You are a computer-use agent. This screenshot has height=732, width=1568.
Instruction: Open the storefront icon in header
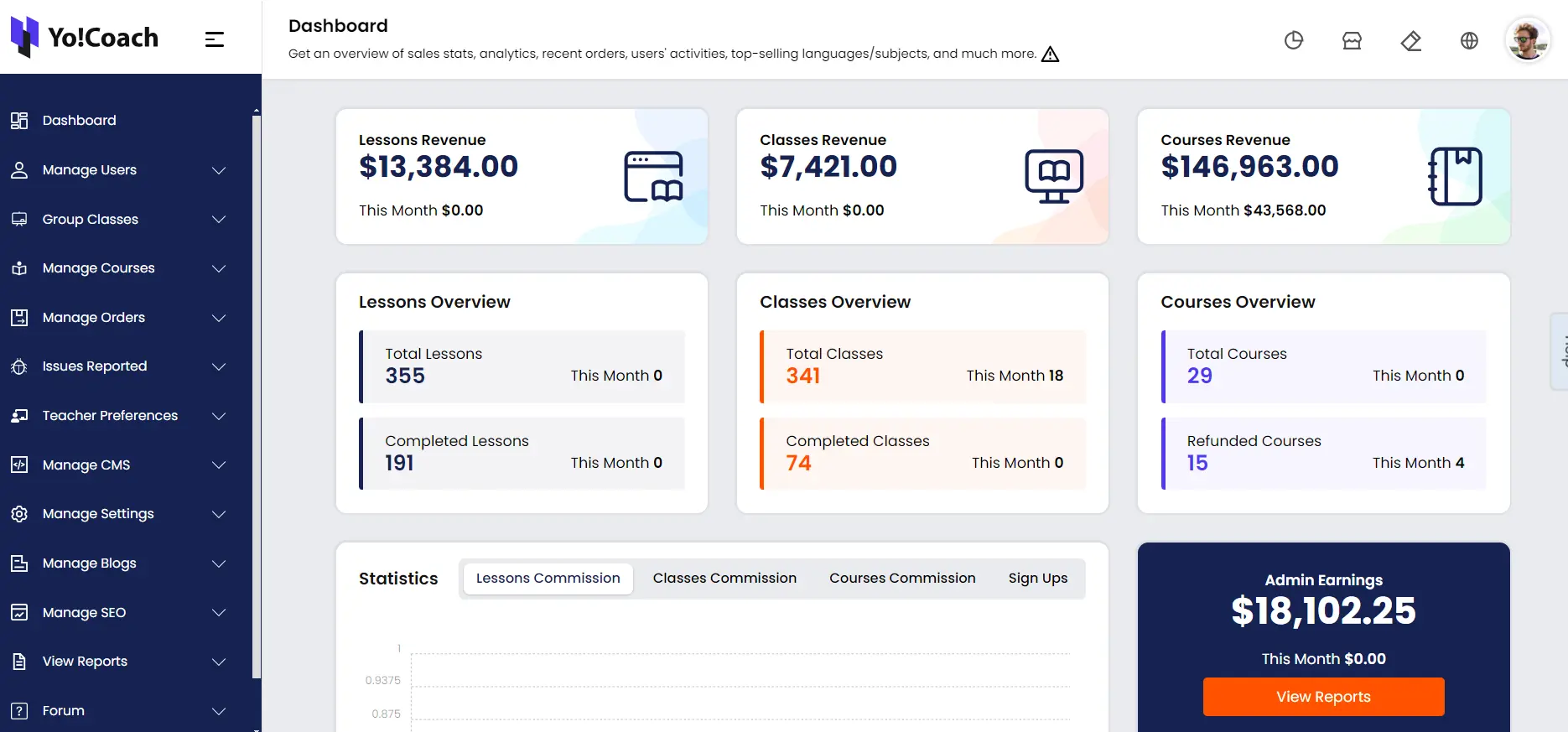(1352, 40)
